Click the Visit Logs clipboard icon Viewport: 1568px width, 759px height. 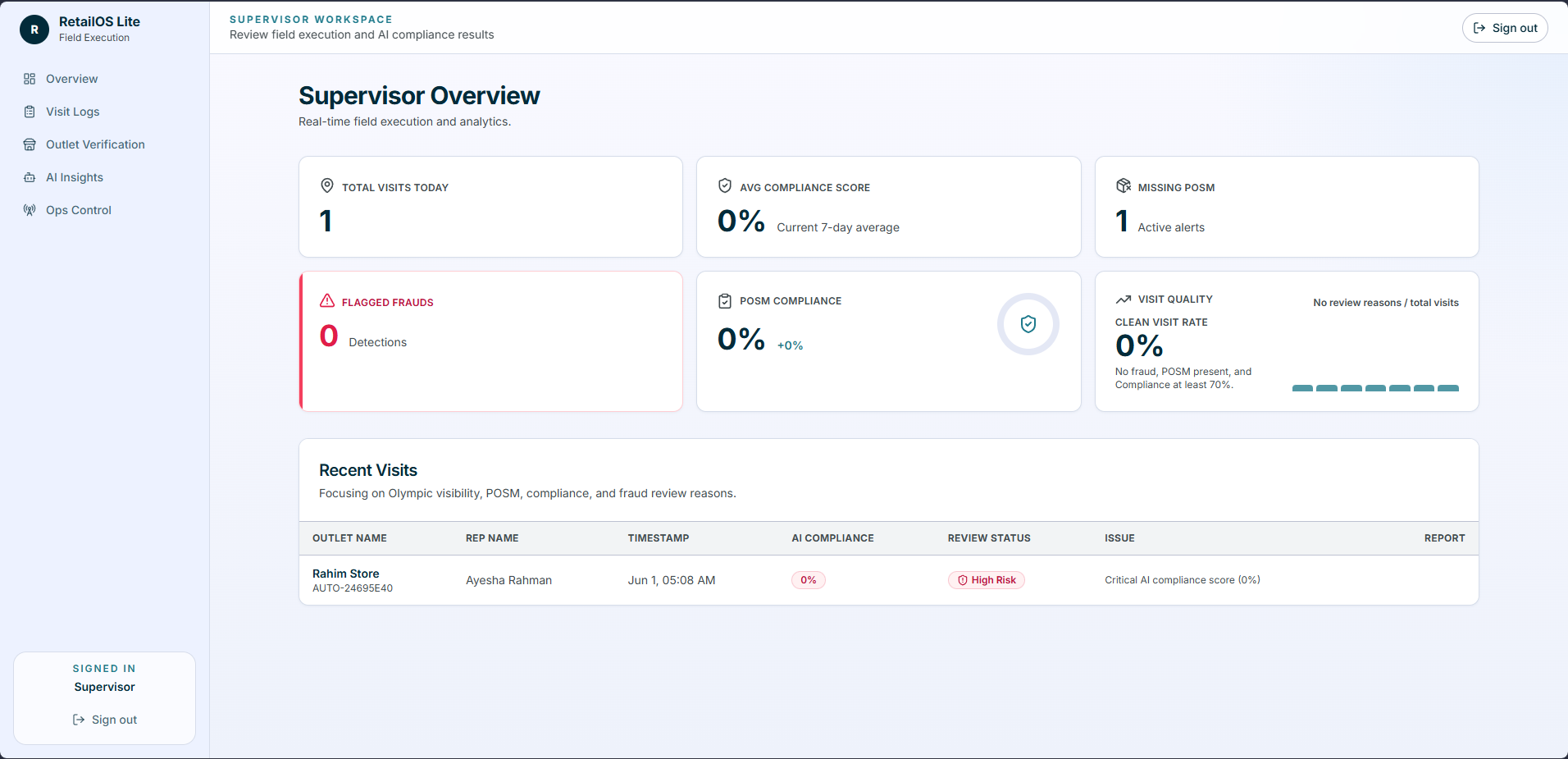[30, 112]
